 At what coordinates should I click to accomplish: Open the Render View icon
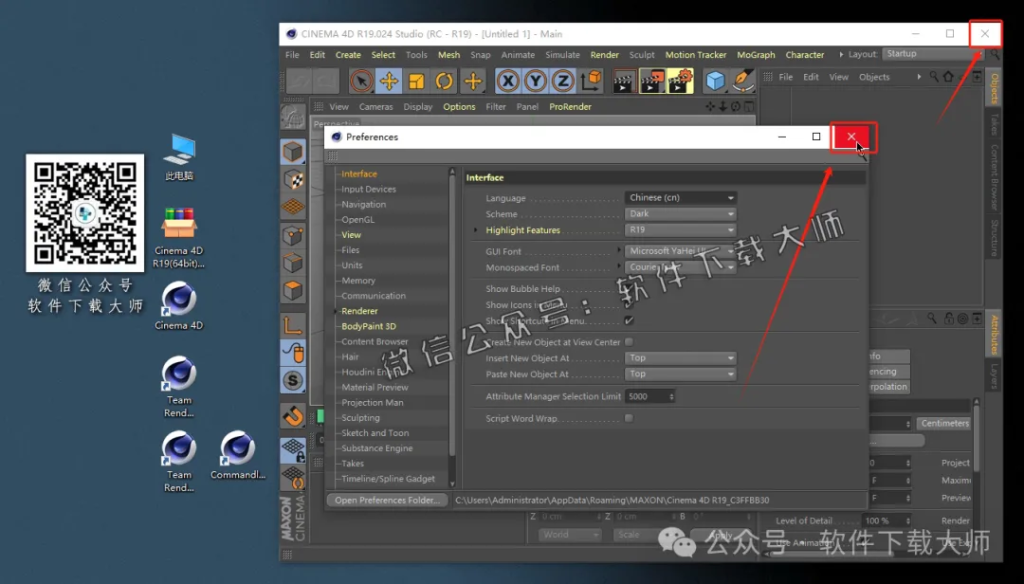pyautogui.click(x=625, y=81)
